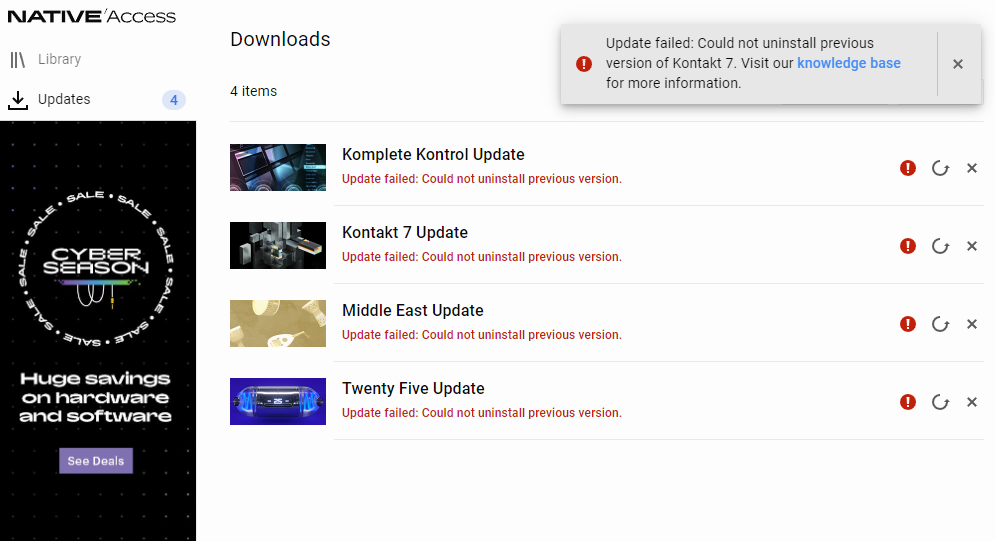The image size is (995, 541).
Task: Click the Native Access logo
Action: 92,16
